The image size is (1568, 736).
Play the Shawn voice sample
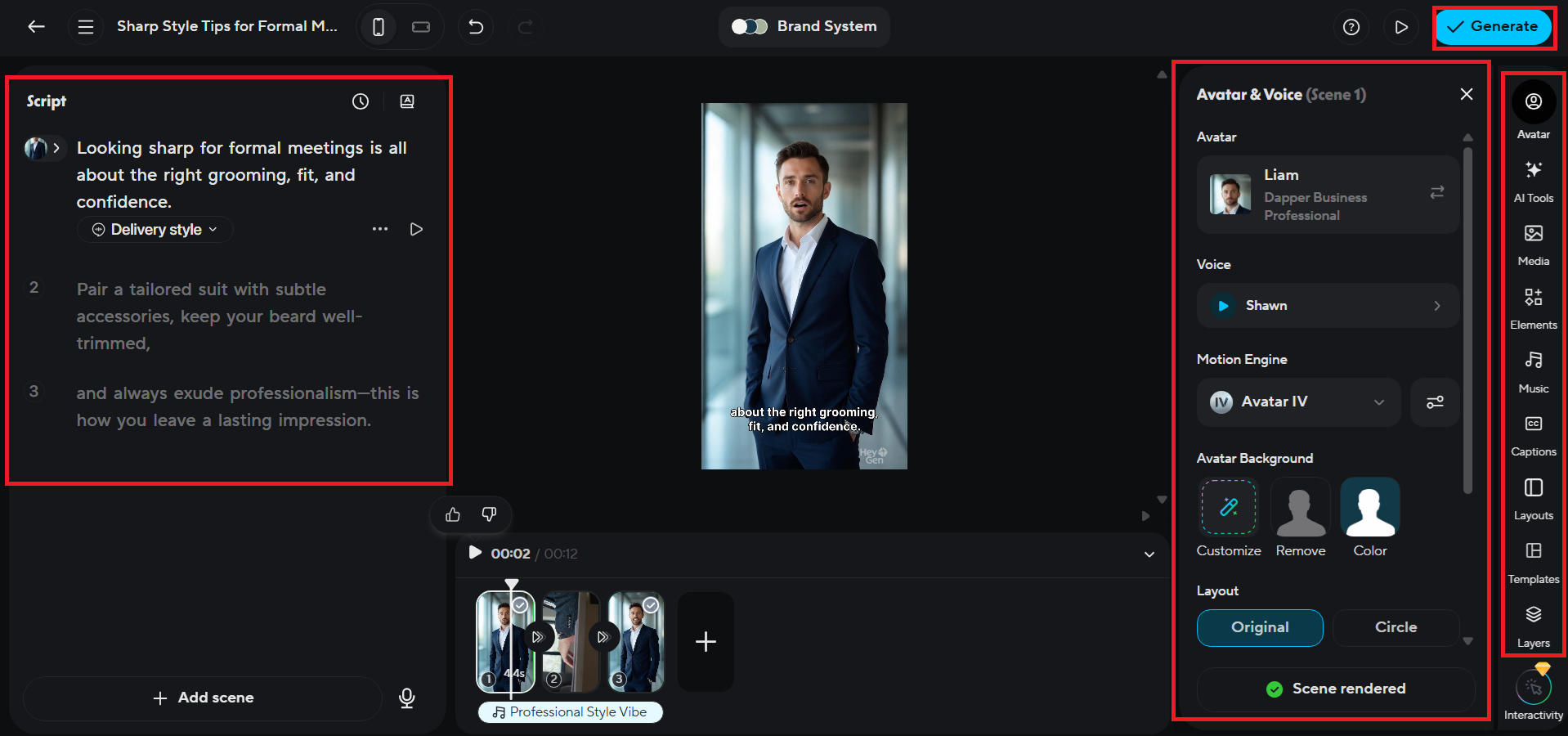(x=1224, y=306)
